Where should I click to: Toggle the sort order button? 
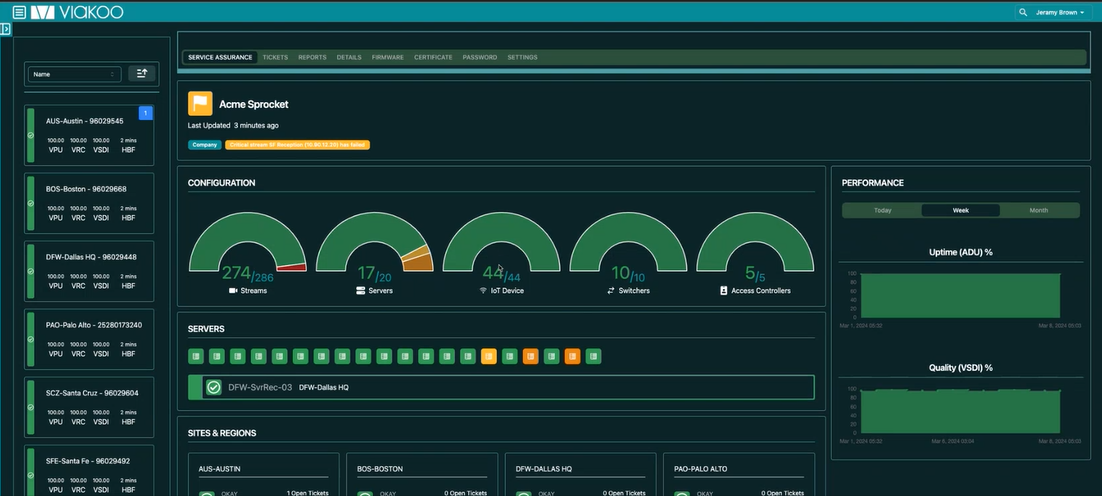click(141, 74)
